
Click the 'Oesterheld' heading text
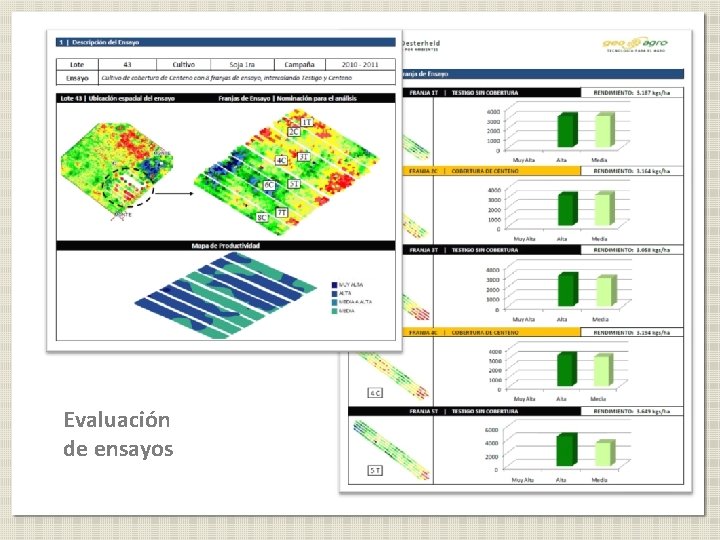pos(421,43)
